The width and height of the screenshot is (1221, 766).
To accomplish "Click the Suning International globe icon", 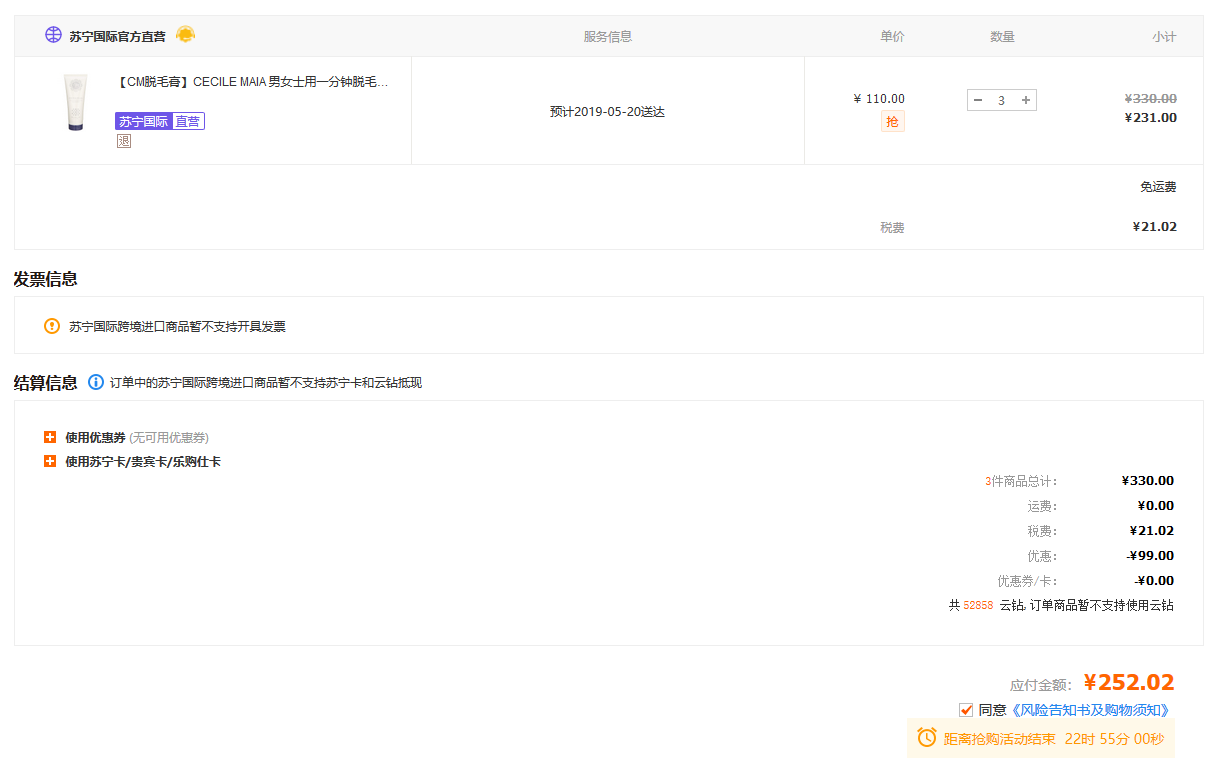I will (53, 35).
